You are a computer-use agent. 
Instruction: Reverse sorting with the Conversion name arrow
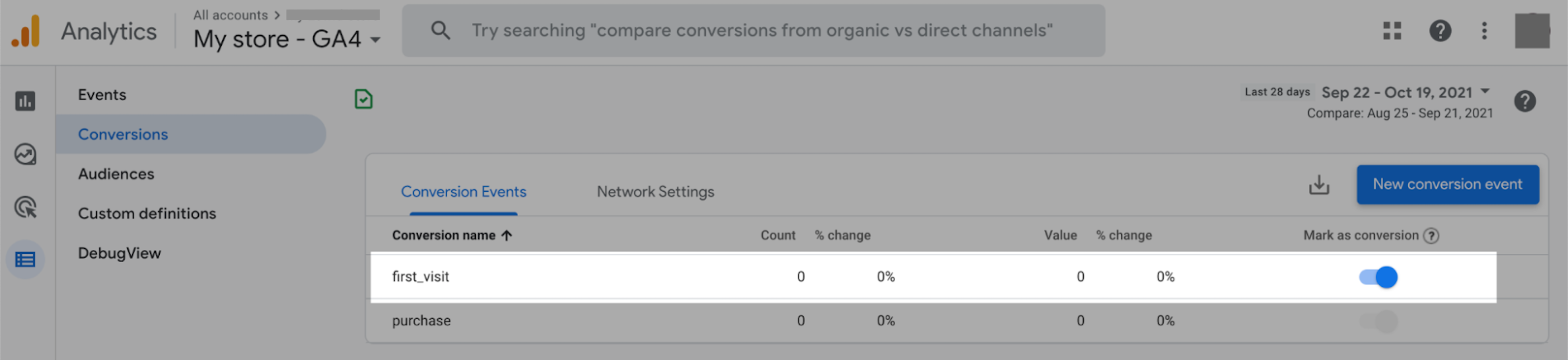point(507,235)
